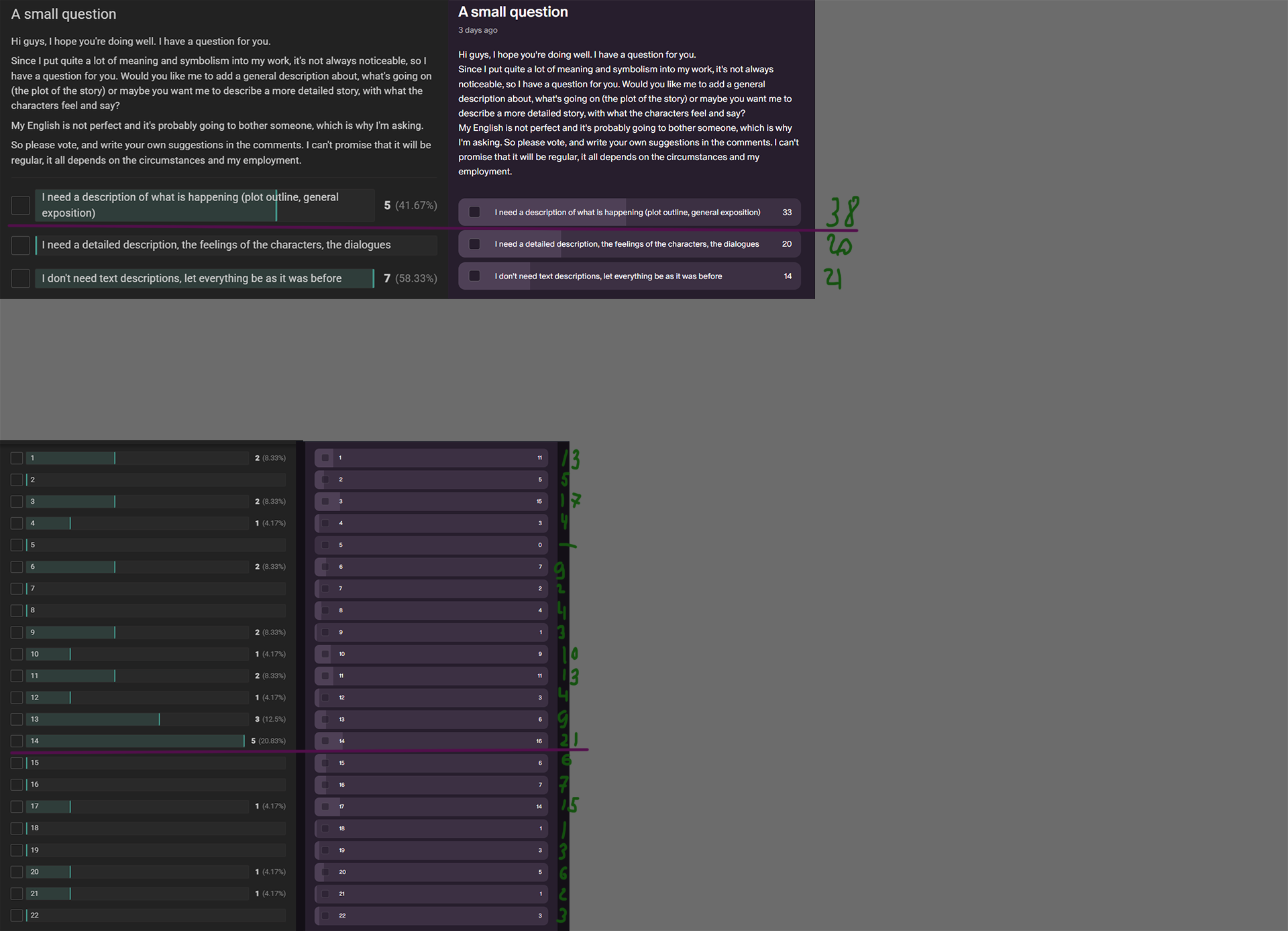Check the detailed description option in the purple poll
Screen dimensions: 1288x931
tap(474, 244)
